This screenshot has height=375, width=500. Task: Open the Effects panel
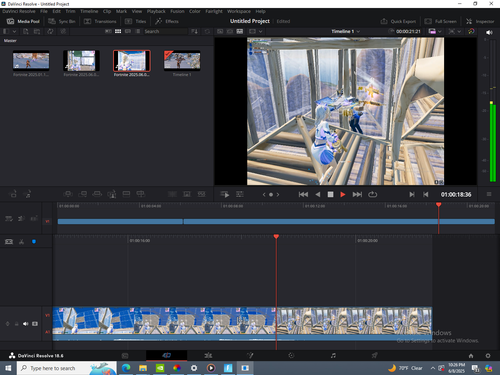click(167, 21)
